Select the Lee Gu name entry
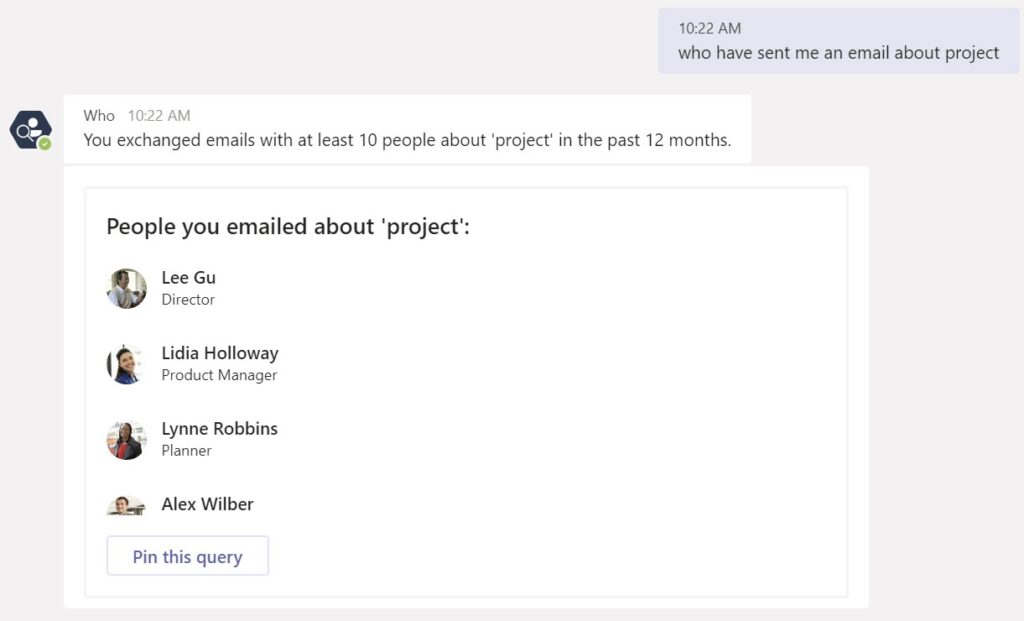Viewport: 1024px width, 621px height. pyautogui.click(x=188, y=278)
